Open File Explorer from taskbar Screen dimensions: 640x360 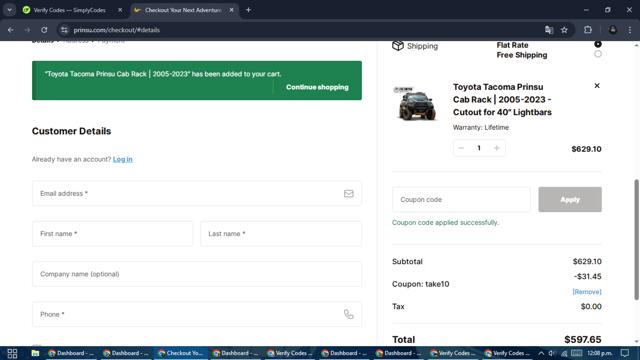[x=35, y=353]
